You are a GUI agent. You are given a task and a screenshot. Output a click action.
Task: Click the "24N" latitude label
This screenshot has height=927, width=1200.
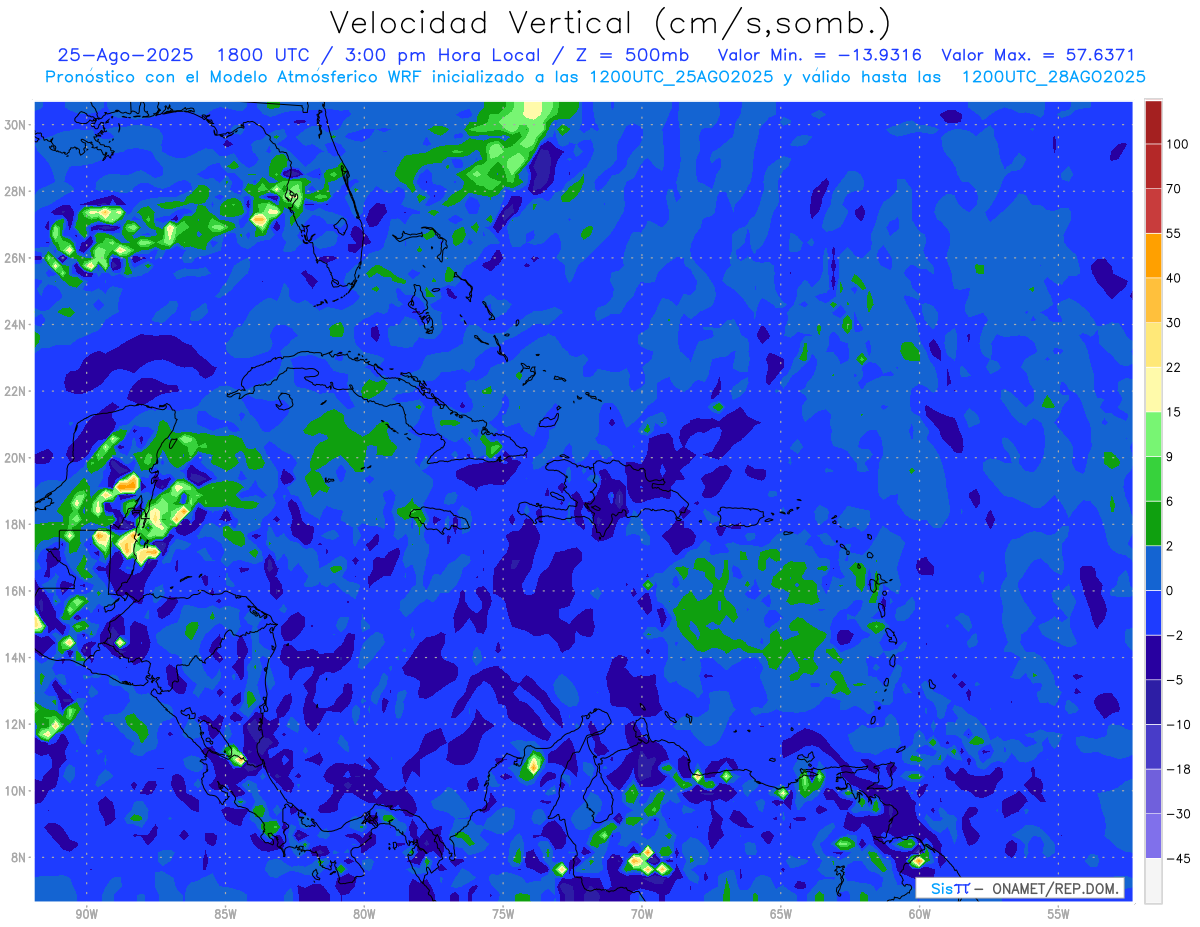[x=17, y=324]
